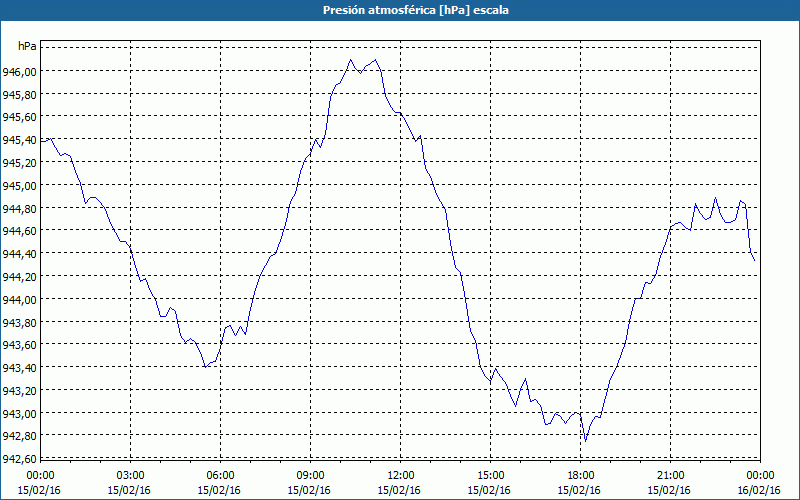800x500 pixels.
Task: Choose the 21:00 time label
Action: 670,476
